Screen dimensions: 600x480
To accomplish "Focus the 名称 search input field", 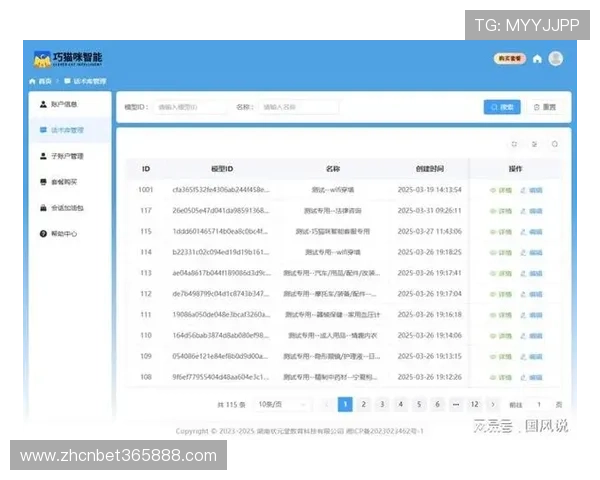I will [298, 107].
